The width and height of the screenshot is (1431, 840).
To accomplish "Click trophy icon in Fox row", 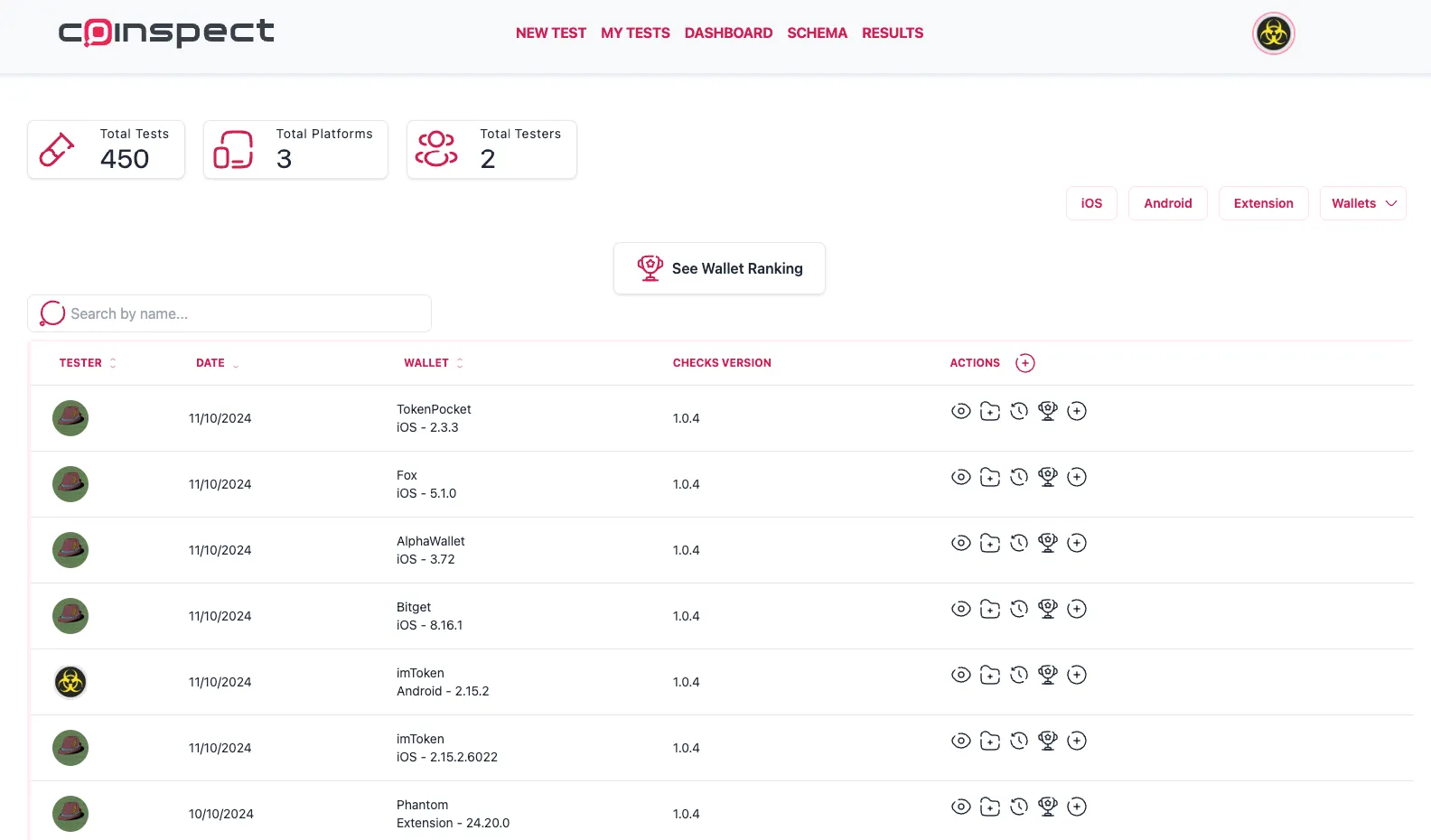I will (1048, 477).
